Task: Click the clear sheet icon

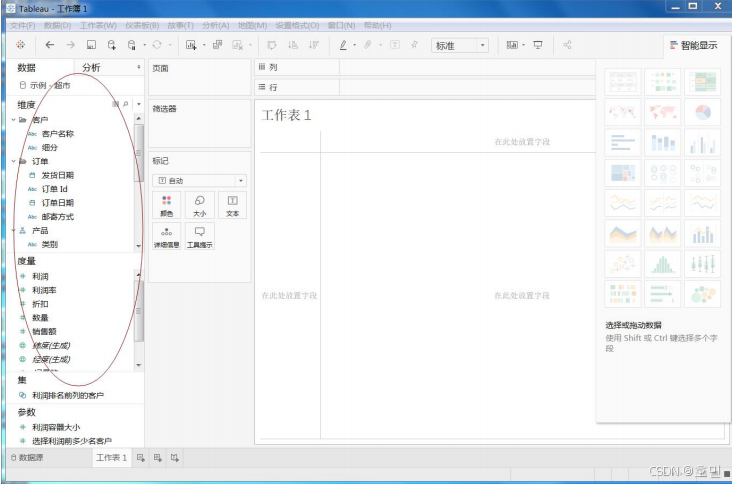Action: click(238, 45)
